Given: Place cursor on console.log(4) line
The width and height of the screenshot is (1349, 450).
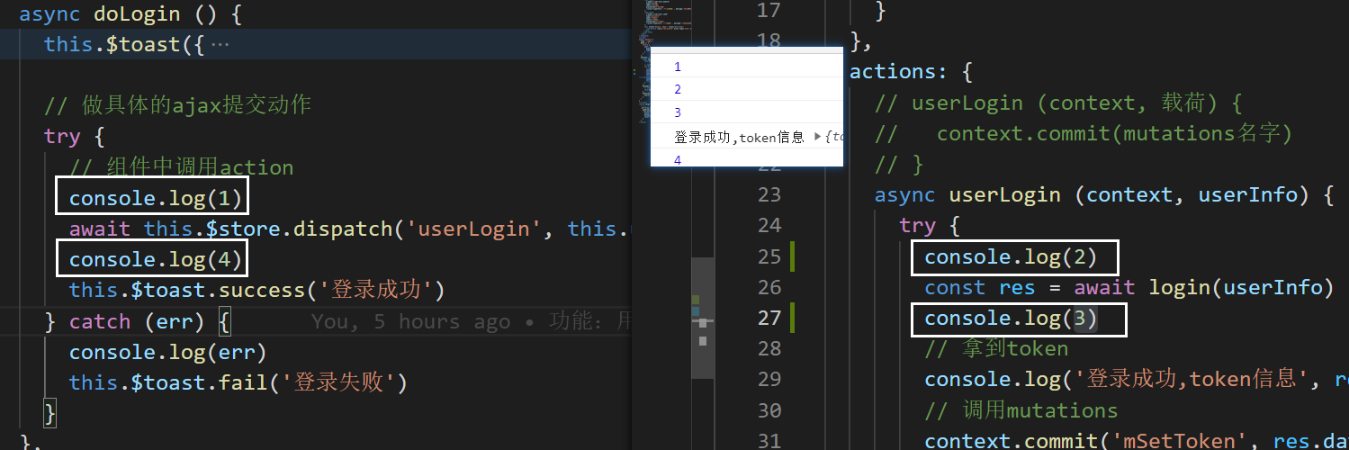Looking at the screenshot, I should [x=155, y=260].
